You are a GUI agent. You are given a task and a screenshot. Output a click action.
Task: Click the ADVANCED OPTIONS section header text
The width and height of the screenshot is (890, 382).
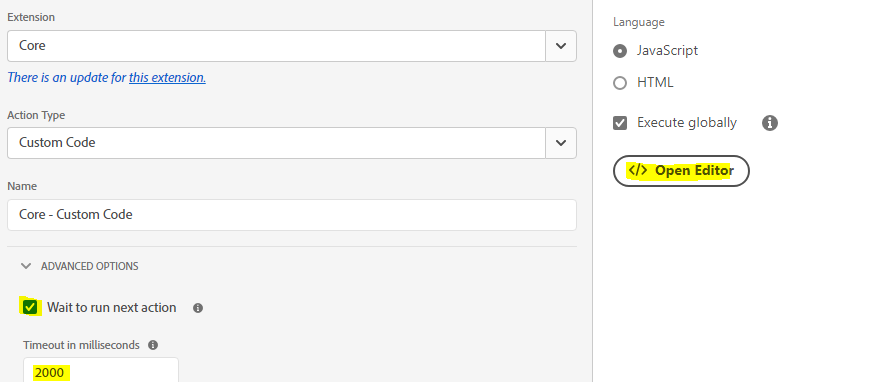(x=90, y=266)
